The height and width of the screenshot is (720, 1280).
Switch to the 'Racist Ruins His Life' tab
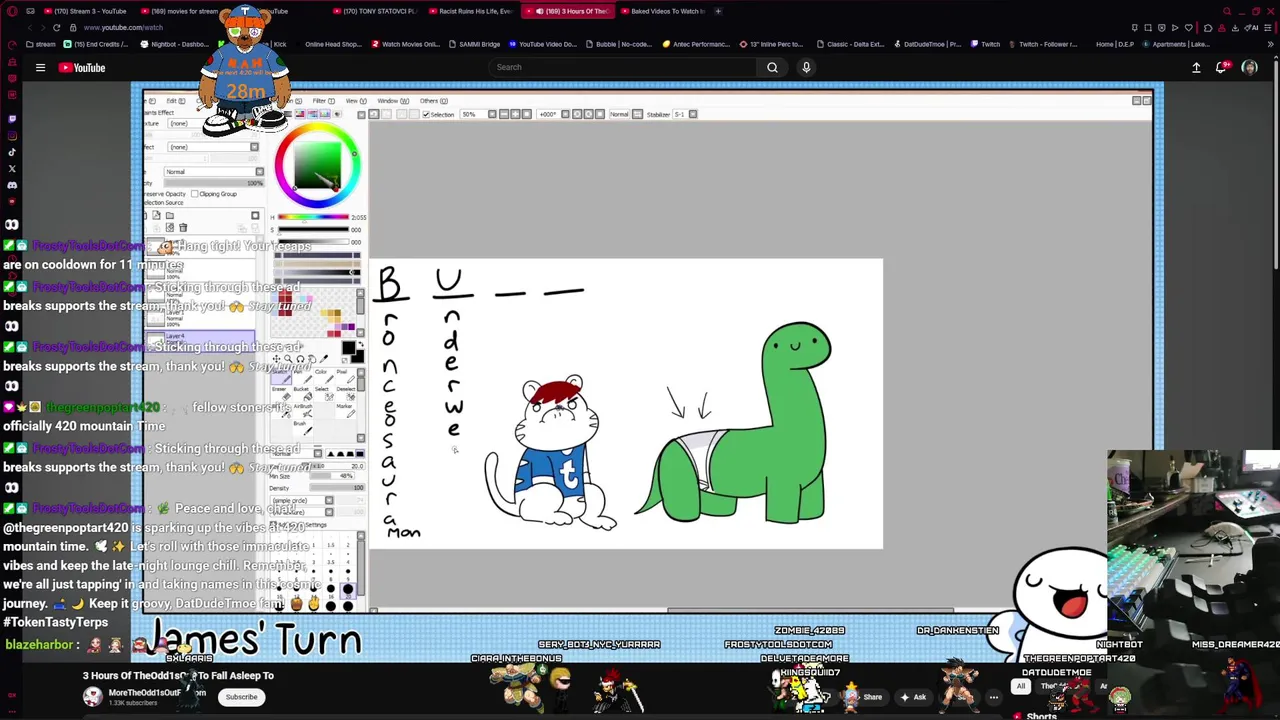pos(470,11)
